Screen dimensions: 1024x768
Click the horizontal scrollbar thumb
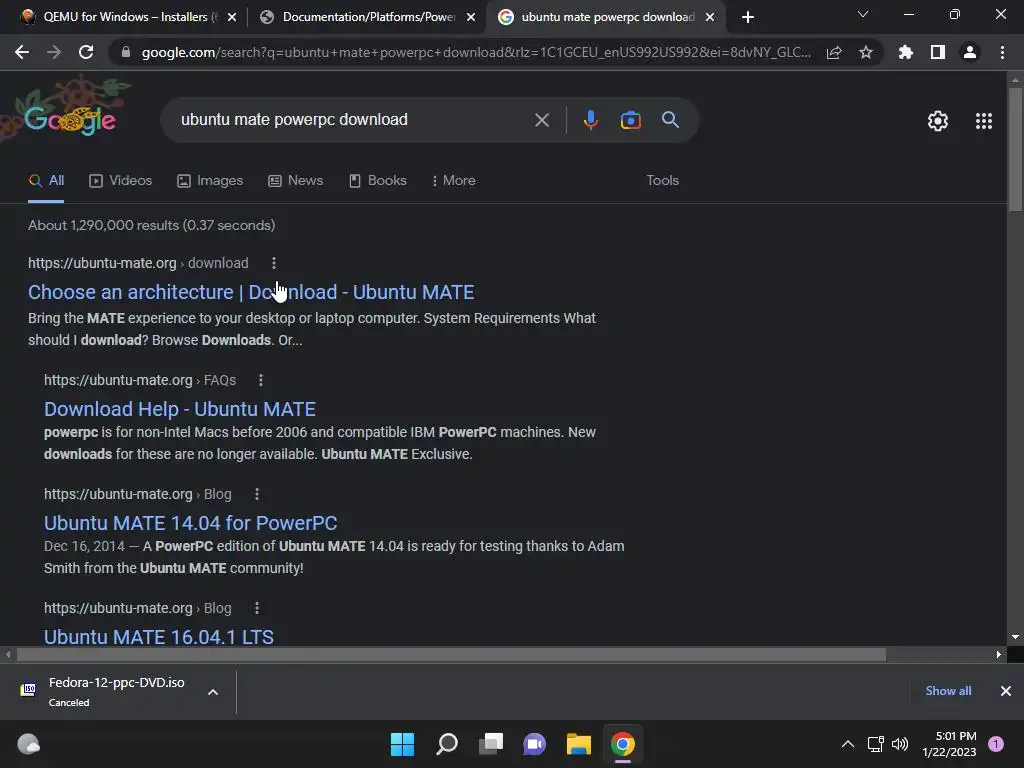tap(451, 654)
